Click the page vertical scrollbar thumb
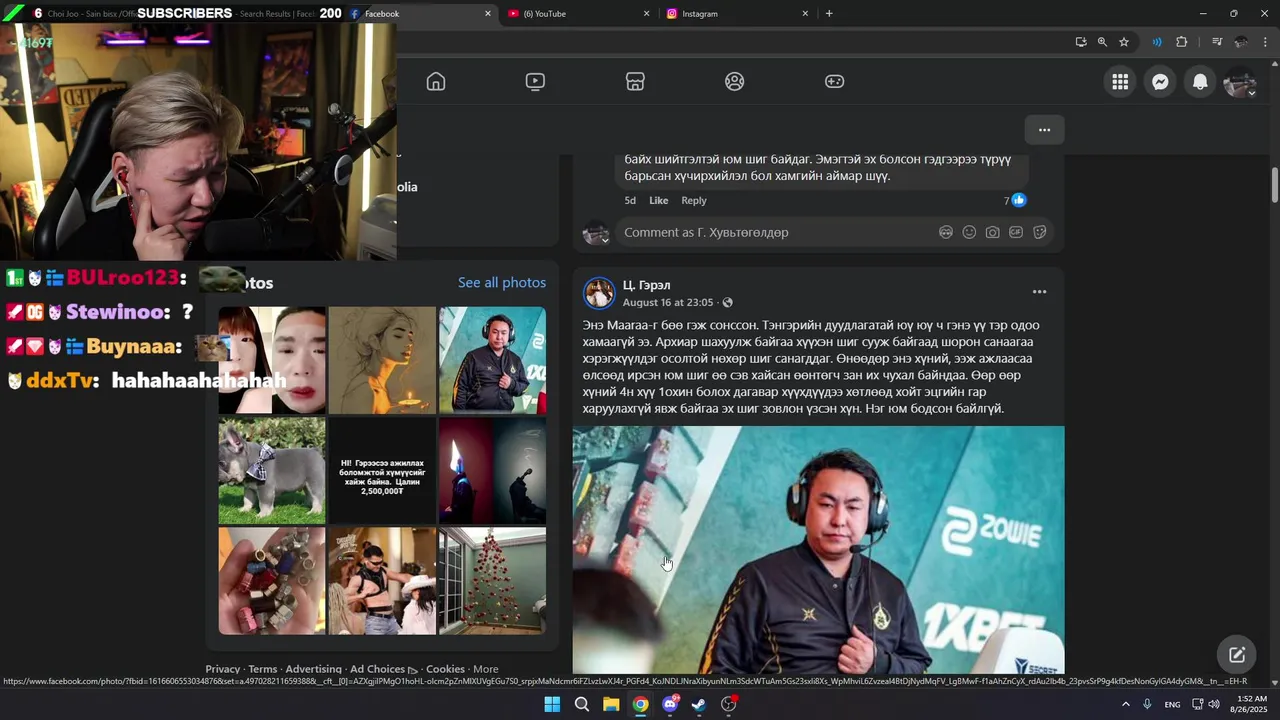1280x720 pixels. click(x=1274, y=184)
